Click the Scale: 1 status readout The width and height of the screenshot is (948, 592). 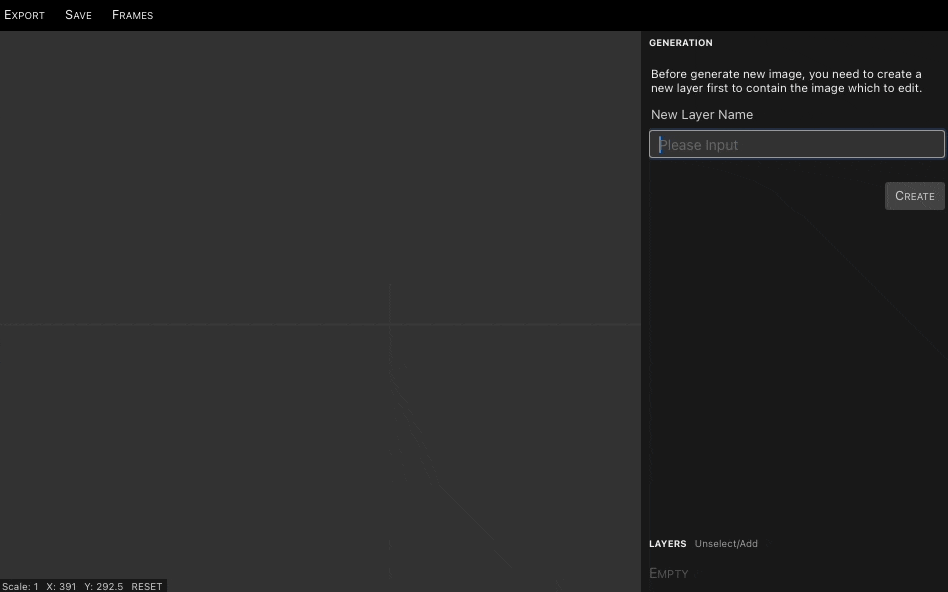point(20,586)
